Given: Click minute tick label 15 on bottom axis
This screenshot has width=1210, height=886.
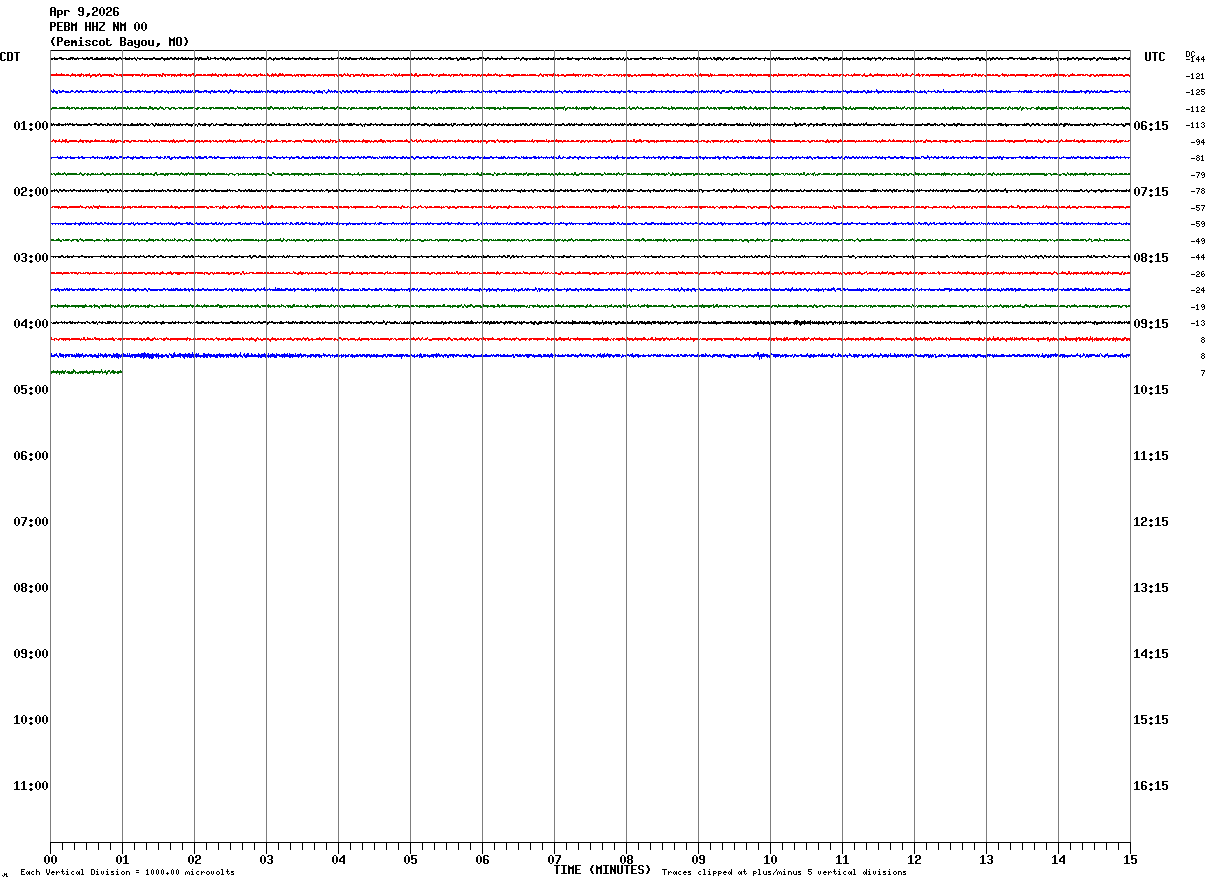Looking at the screenshot, I should [x=1130, y=860].
